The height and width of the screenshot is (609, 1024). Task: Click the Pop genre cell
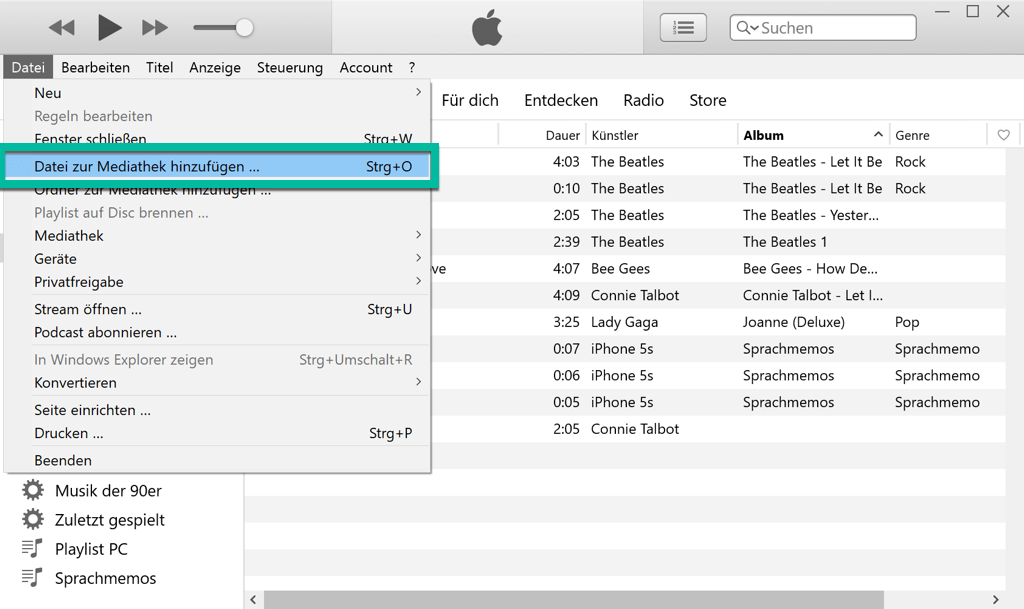(x=907, y=322)
